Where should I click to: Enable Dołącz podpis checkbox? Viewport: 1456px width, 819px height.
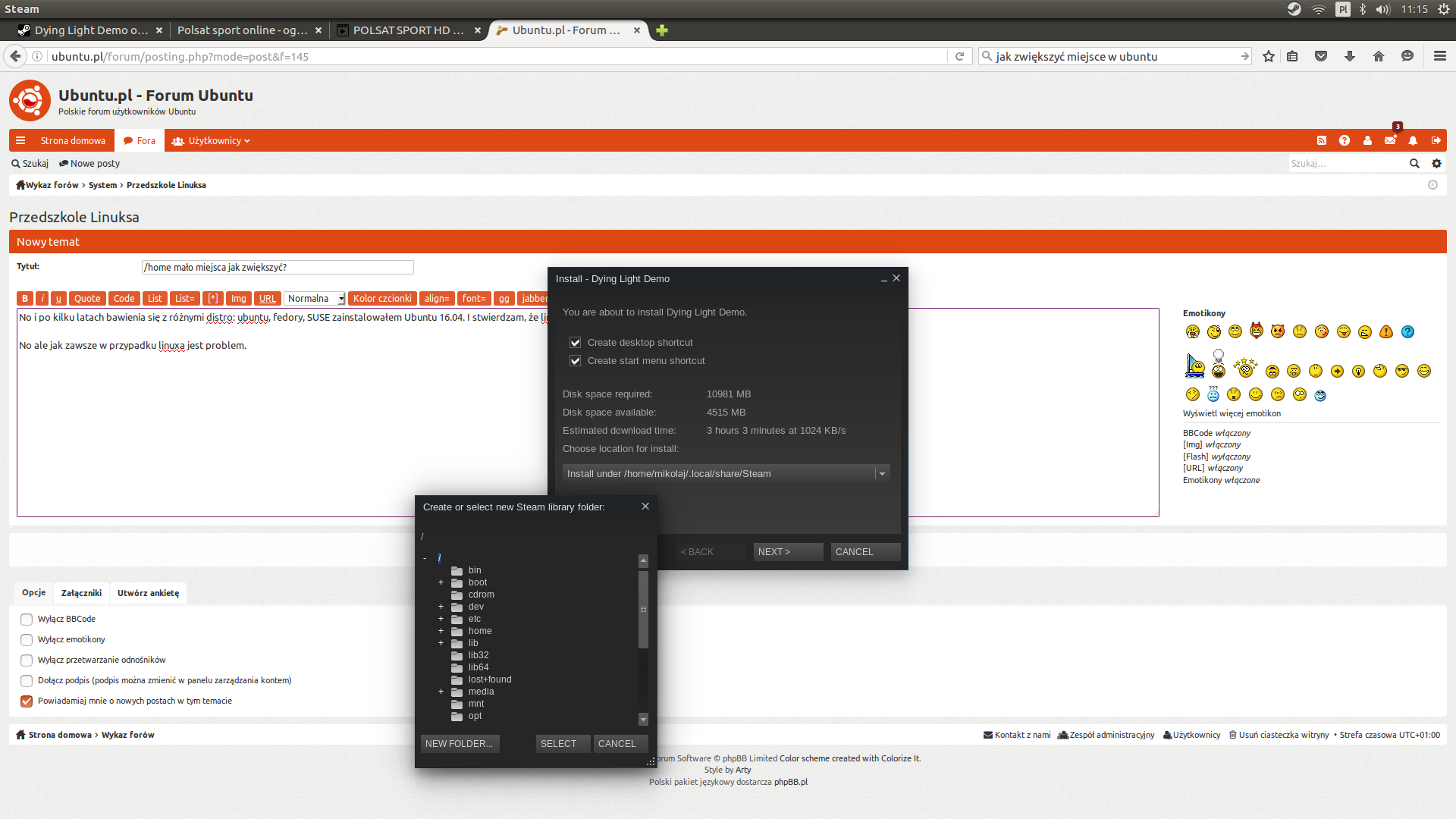tap(27, 681)
